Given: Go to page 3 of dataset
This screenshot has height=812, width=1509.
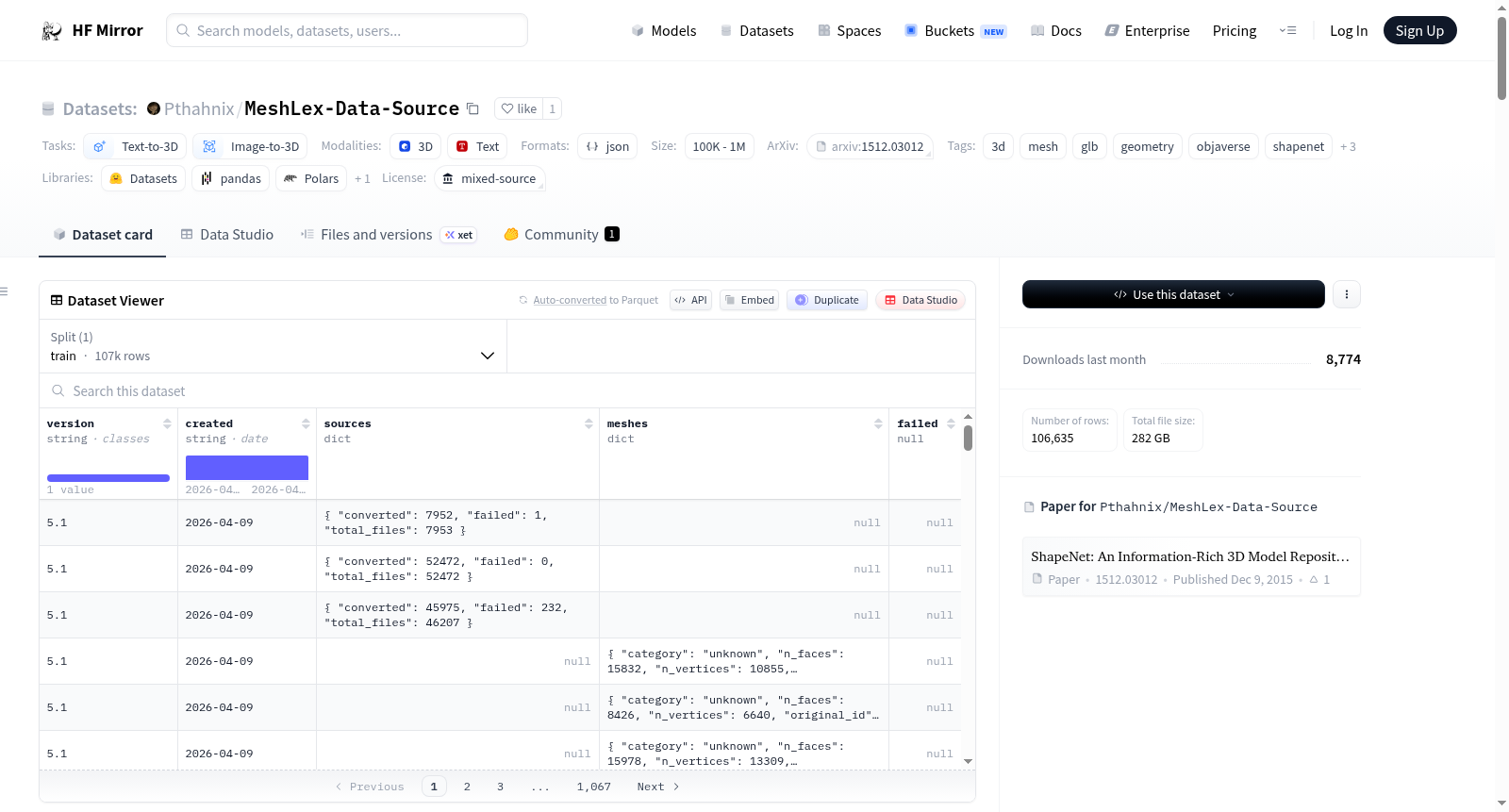Looking at the screenshot, I should click(500, 787).
